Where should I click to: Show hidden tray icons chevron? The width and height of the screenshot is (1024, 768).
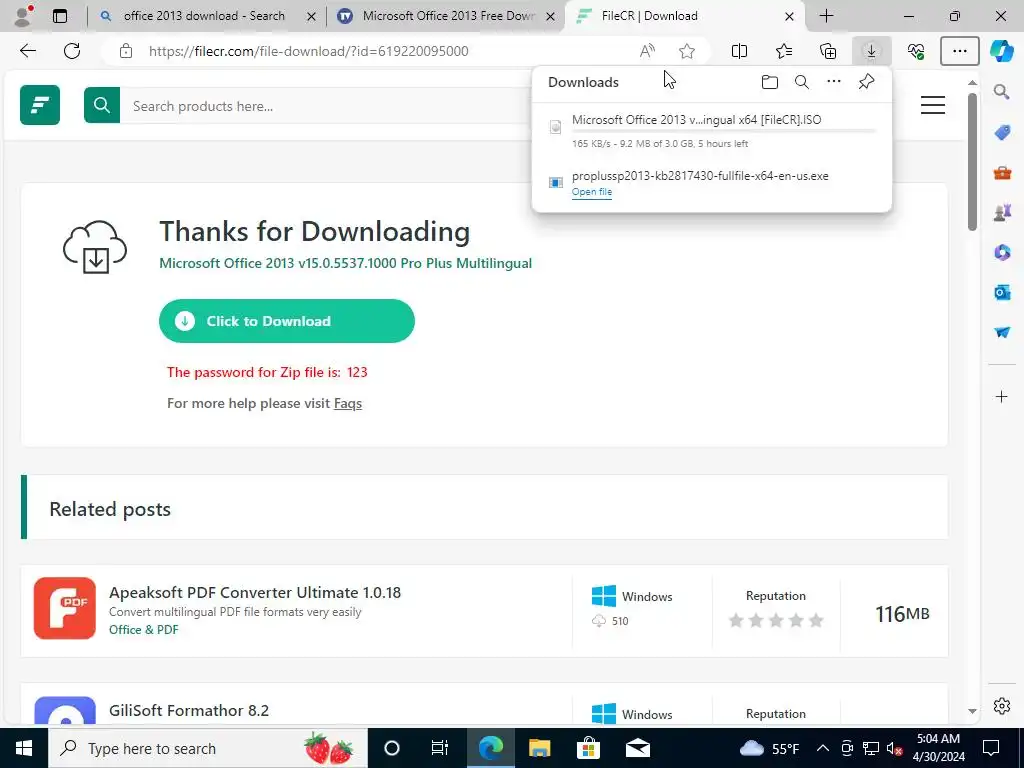pyautogui.click(x=823, y=748)
